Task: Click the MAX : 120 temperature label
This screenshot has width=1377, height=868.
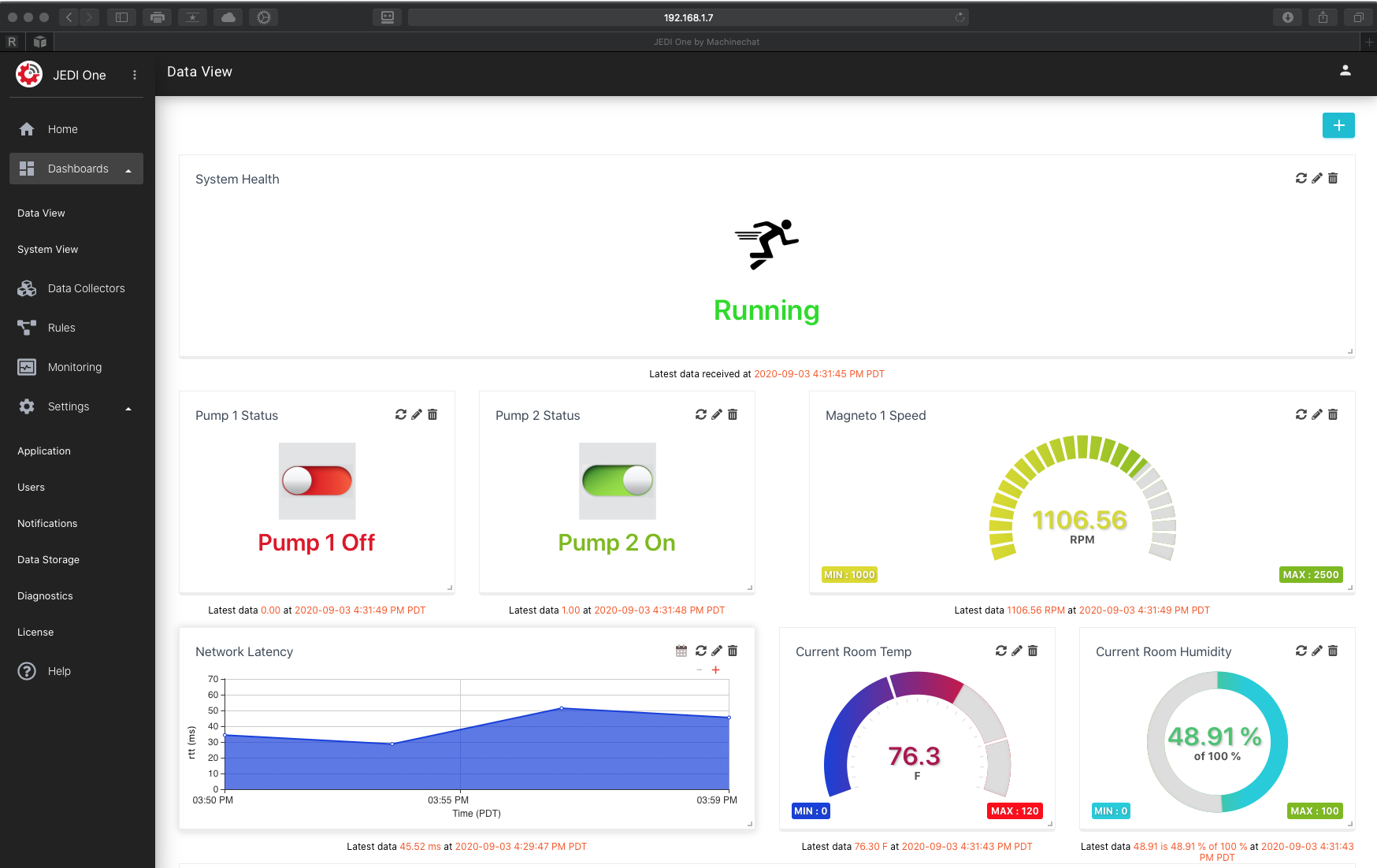Action: click(x=1015, y=811)
